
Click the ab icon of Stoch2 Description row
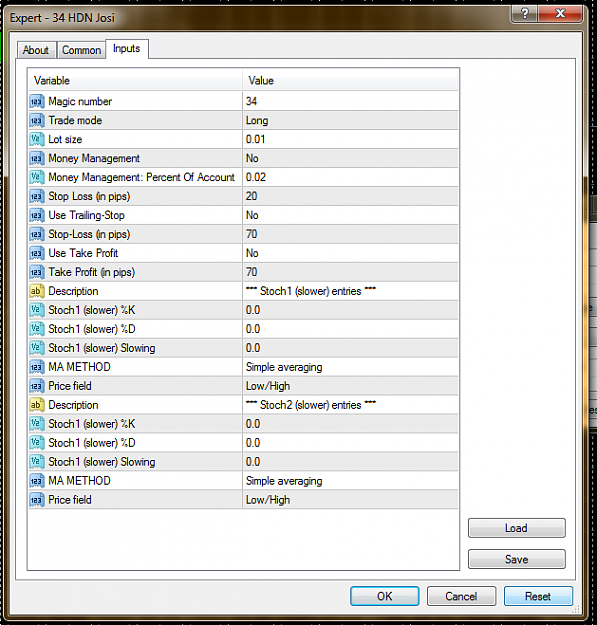point(36,405)
